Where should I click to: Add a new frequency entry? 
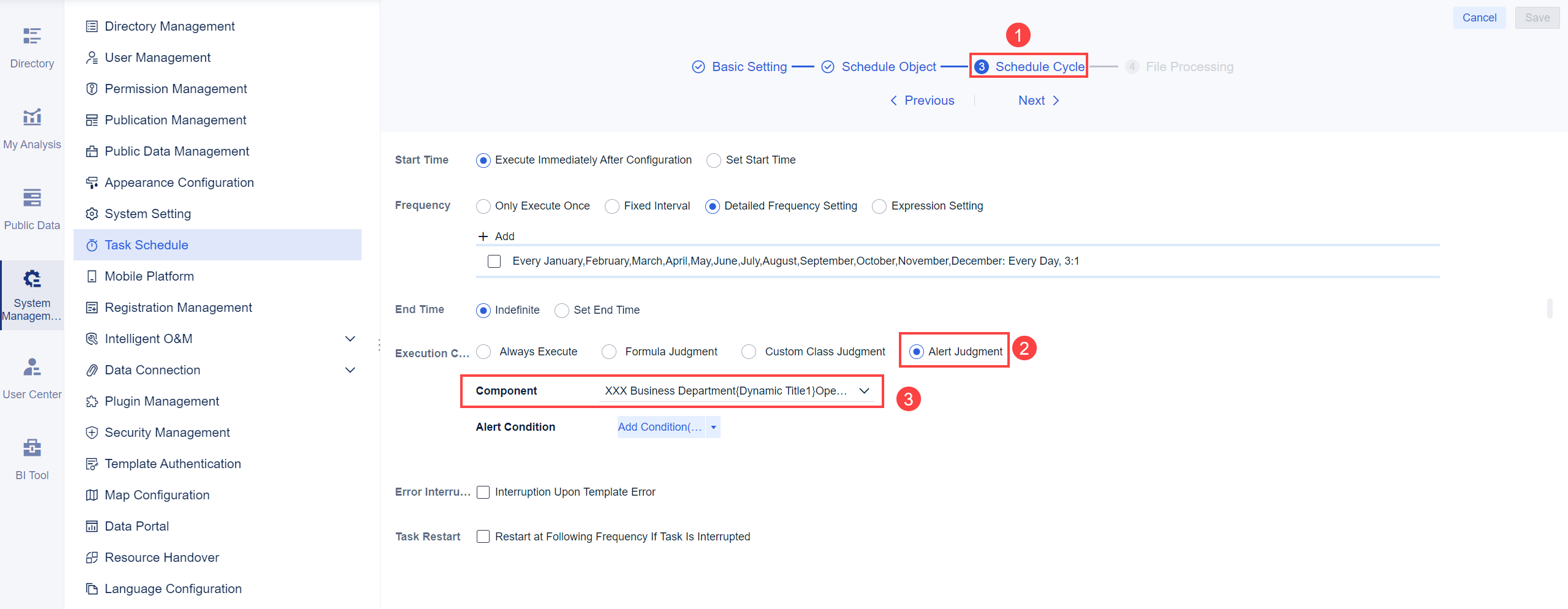[x=496, y=236]
